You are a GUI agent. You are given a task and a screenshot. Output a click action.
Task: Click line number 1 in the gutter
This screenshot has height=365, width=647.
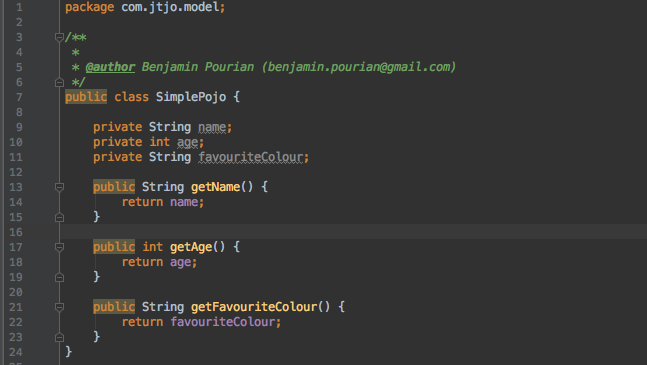19,7
